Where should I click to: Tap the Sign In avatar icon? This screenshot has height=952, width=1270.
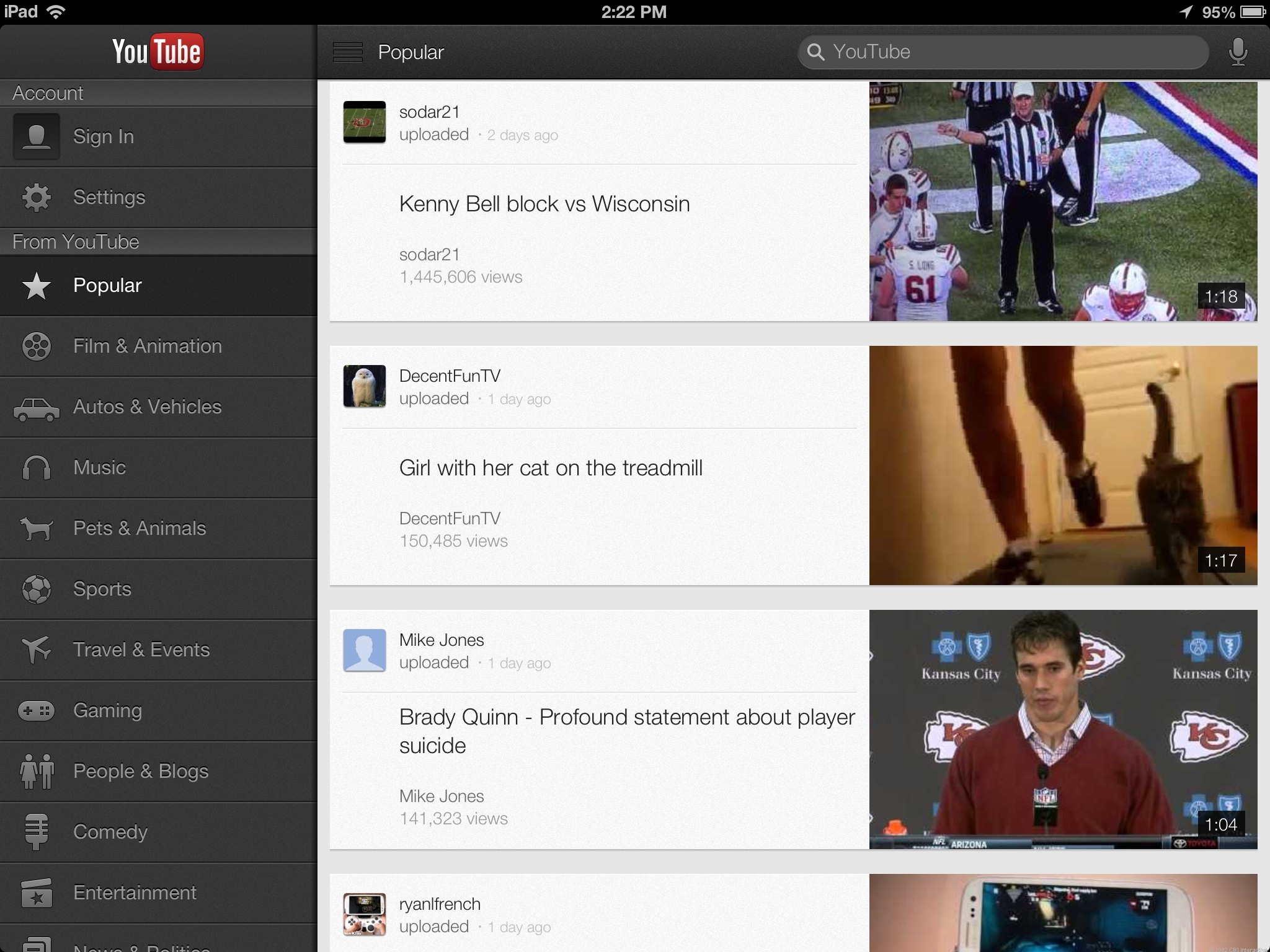[x=37, y=136]
